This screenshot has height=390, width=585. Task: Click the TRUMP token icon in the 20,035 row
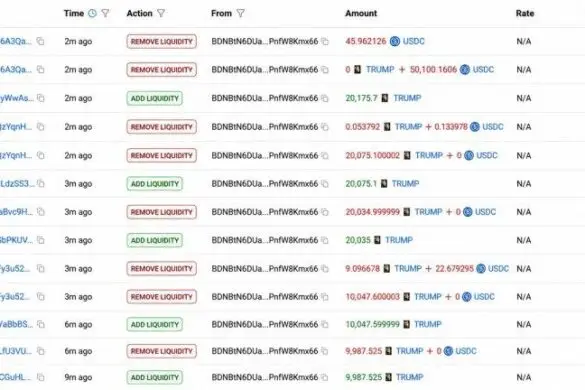(378, 240)
